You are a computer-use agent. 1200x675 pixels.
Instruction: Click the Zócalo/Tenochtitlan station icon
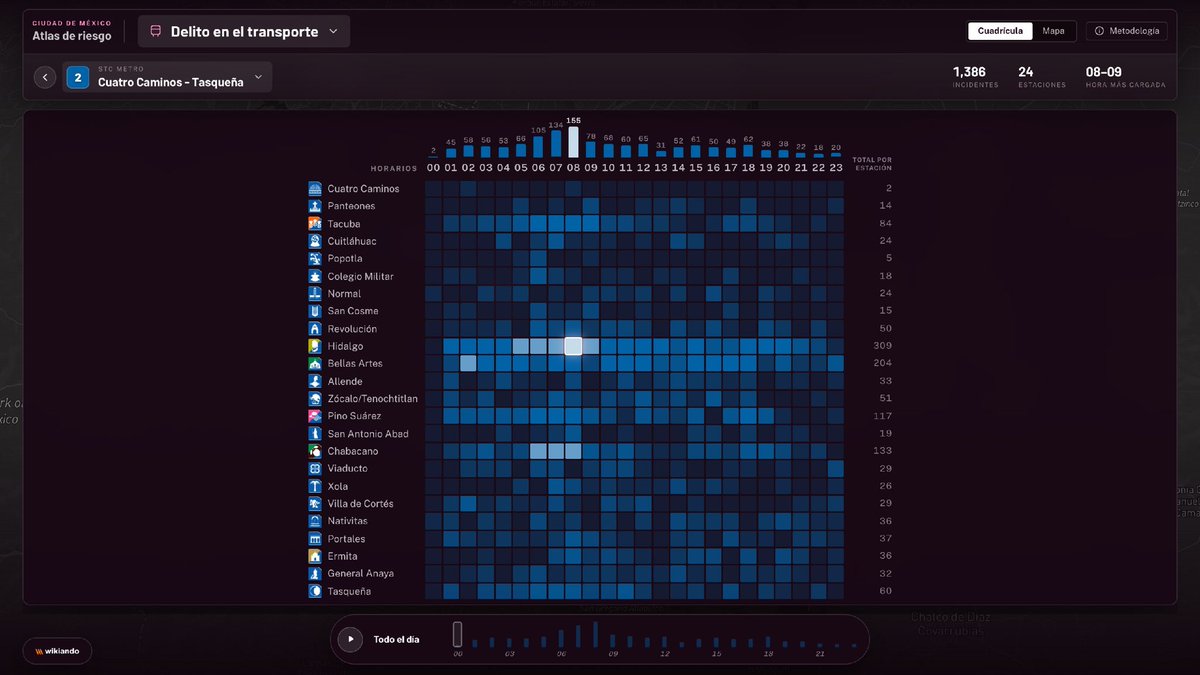click(315, 399)
